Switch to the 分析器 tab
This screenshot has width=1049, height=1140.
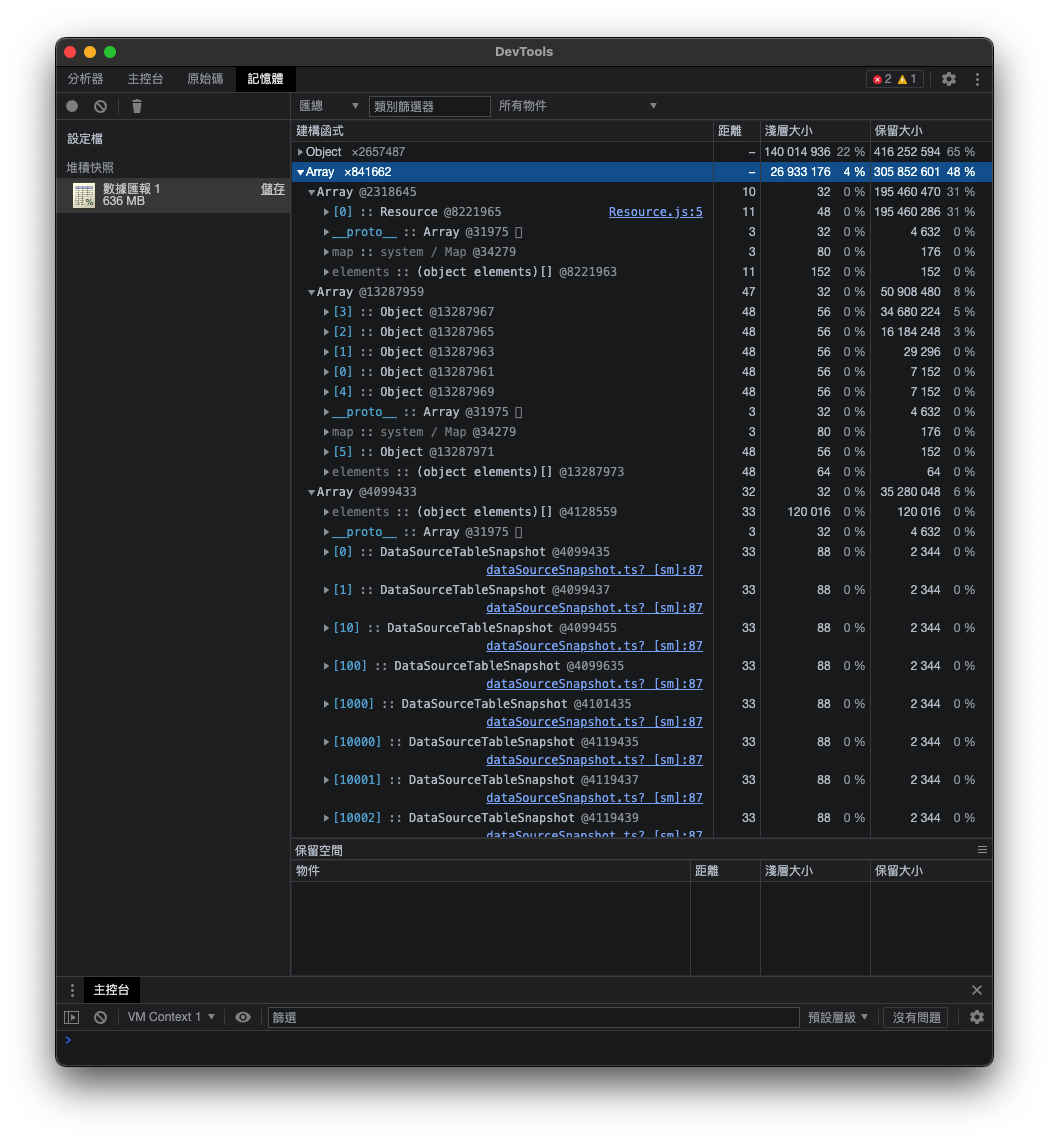click(86, 79)
